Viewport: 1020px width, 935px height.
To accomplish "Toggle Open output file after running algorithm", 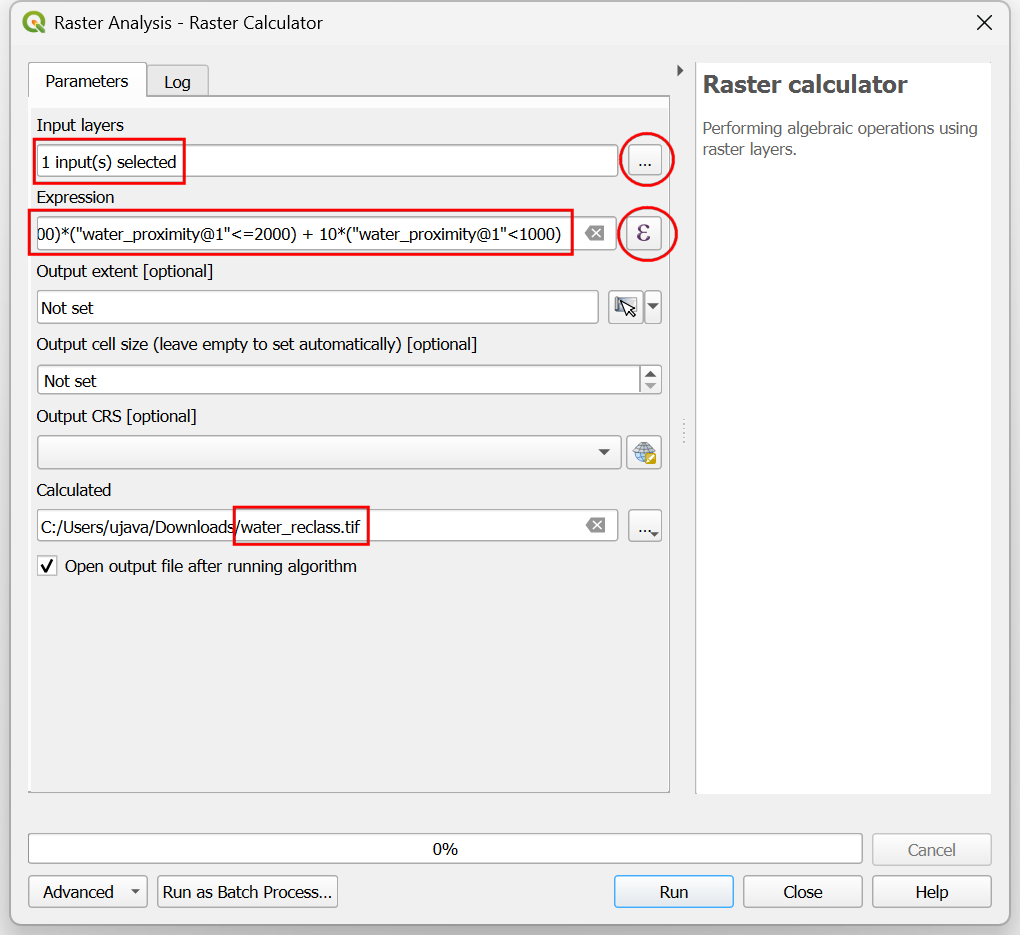I will click(x=47, y=566).
